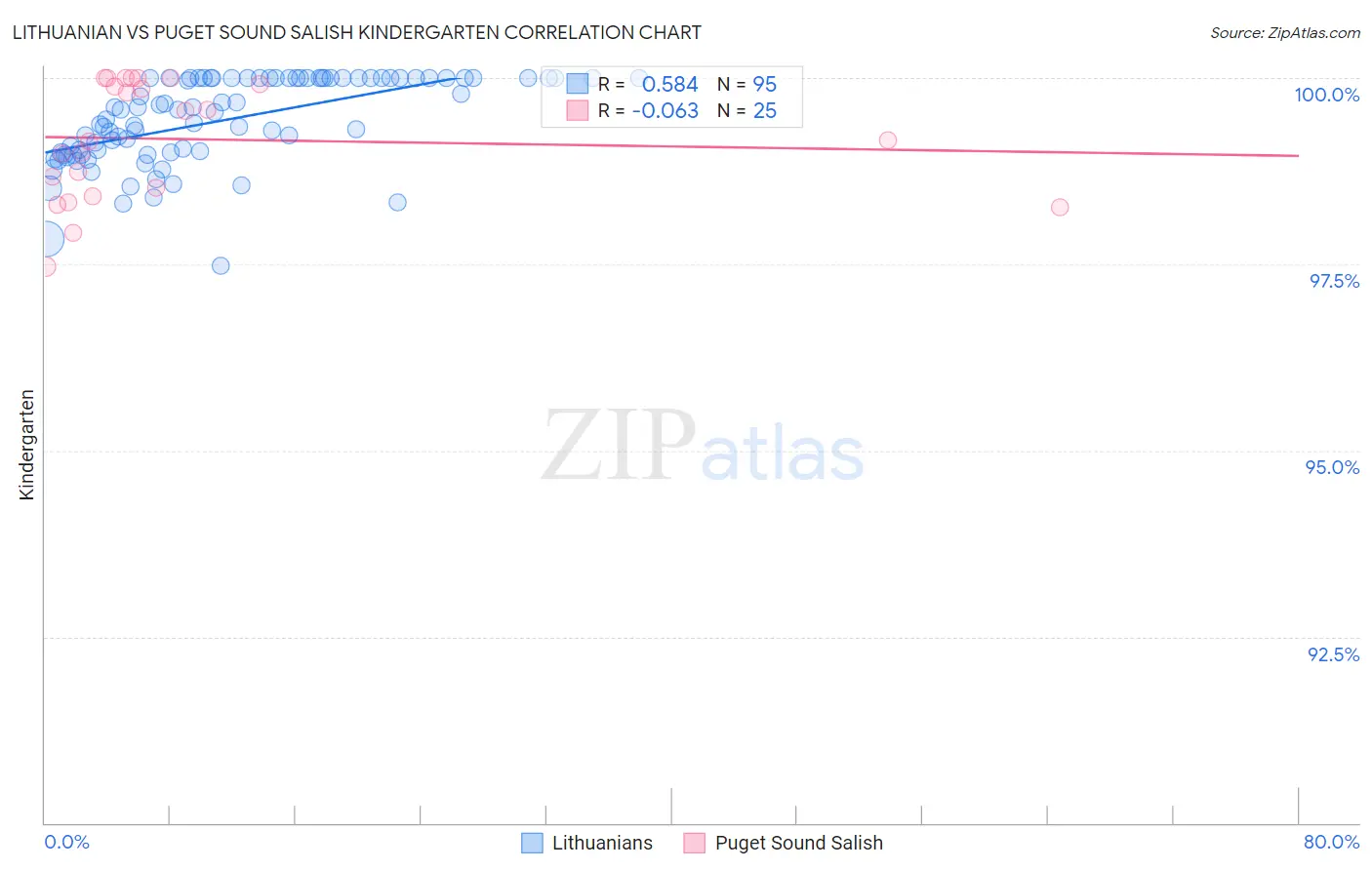
Task: Click the N = 95 value in the legend
Action: tap(747, 84)
